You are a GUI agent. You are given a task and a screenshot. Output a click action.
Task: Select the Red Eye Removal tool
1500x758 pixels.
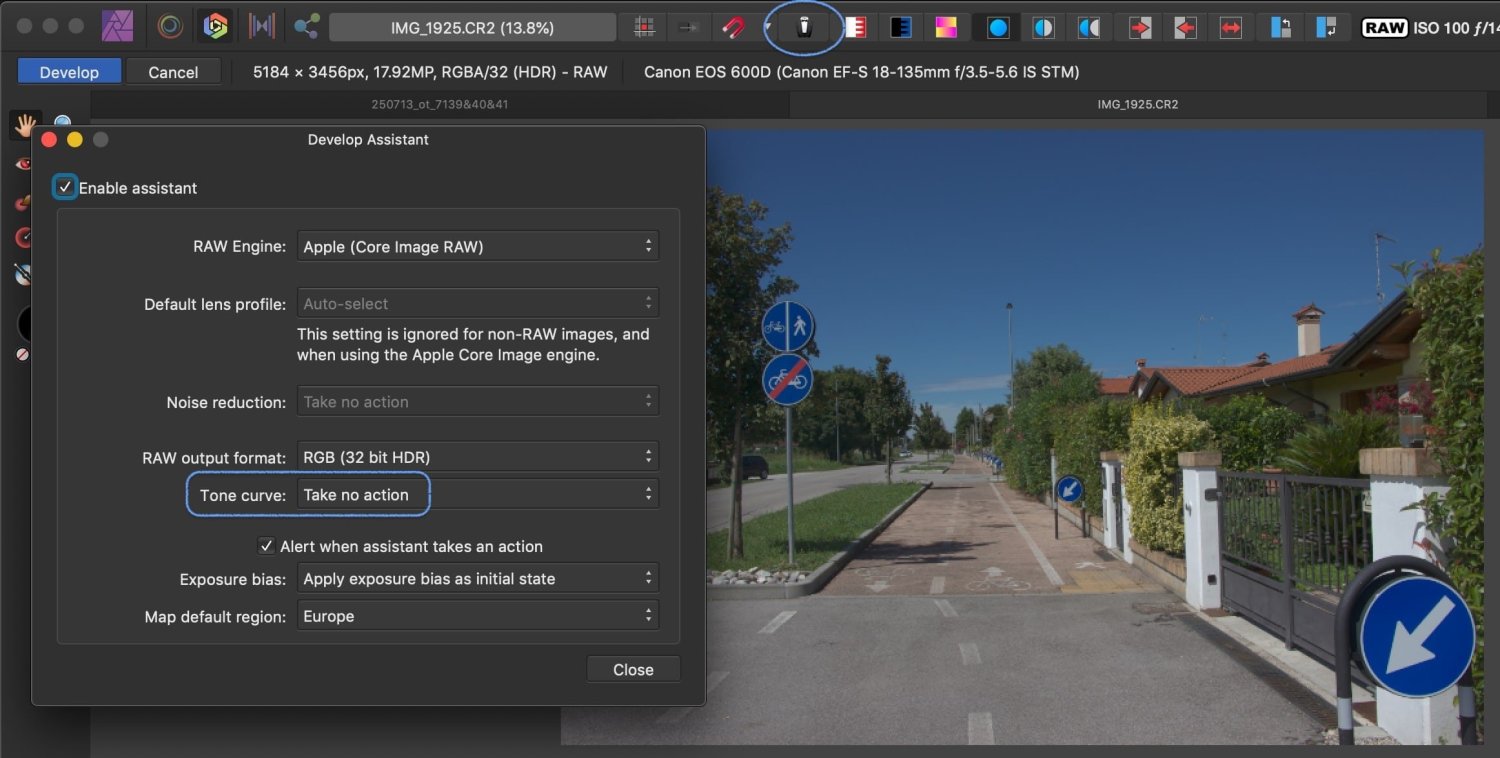[x=24, y=164]
